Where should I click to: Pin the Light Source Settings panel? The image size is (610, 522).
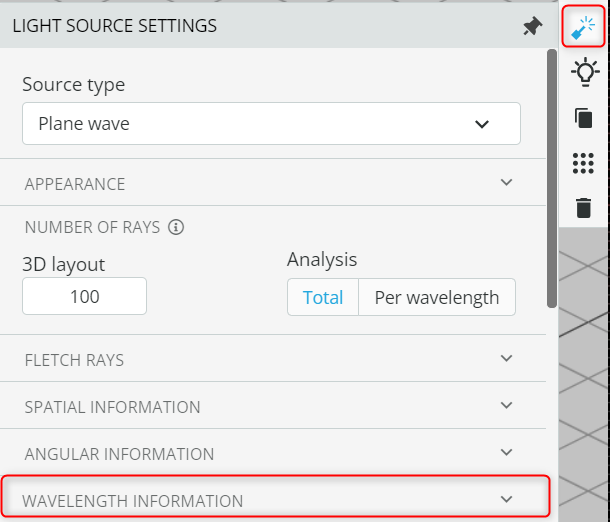[x=532, y=26]
